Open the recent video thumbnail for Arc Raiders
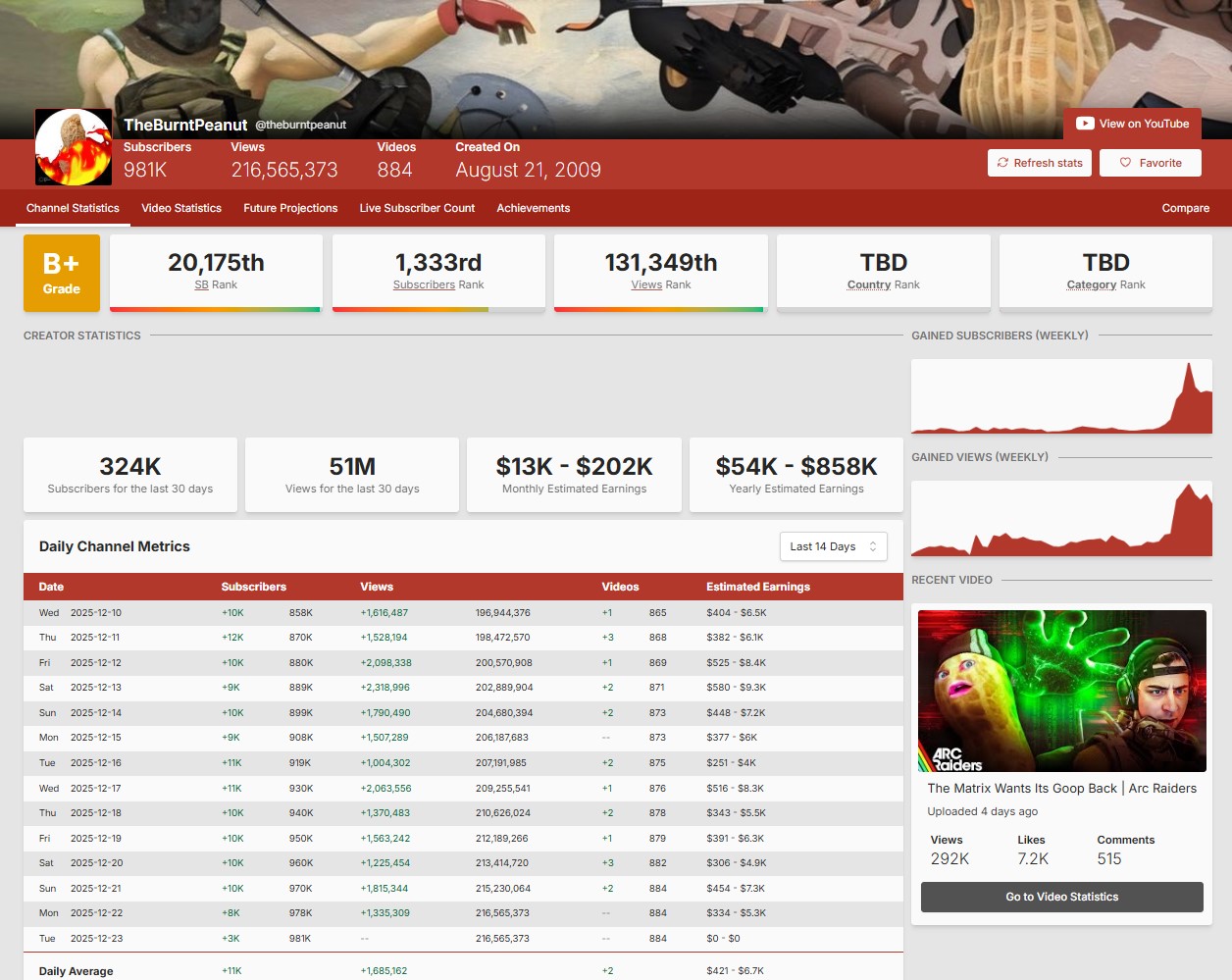 pos(1061,691)
